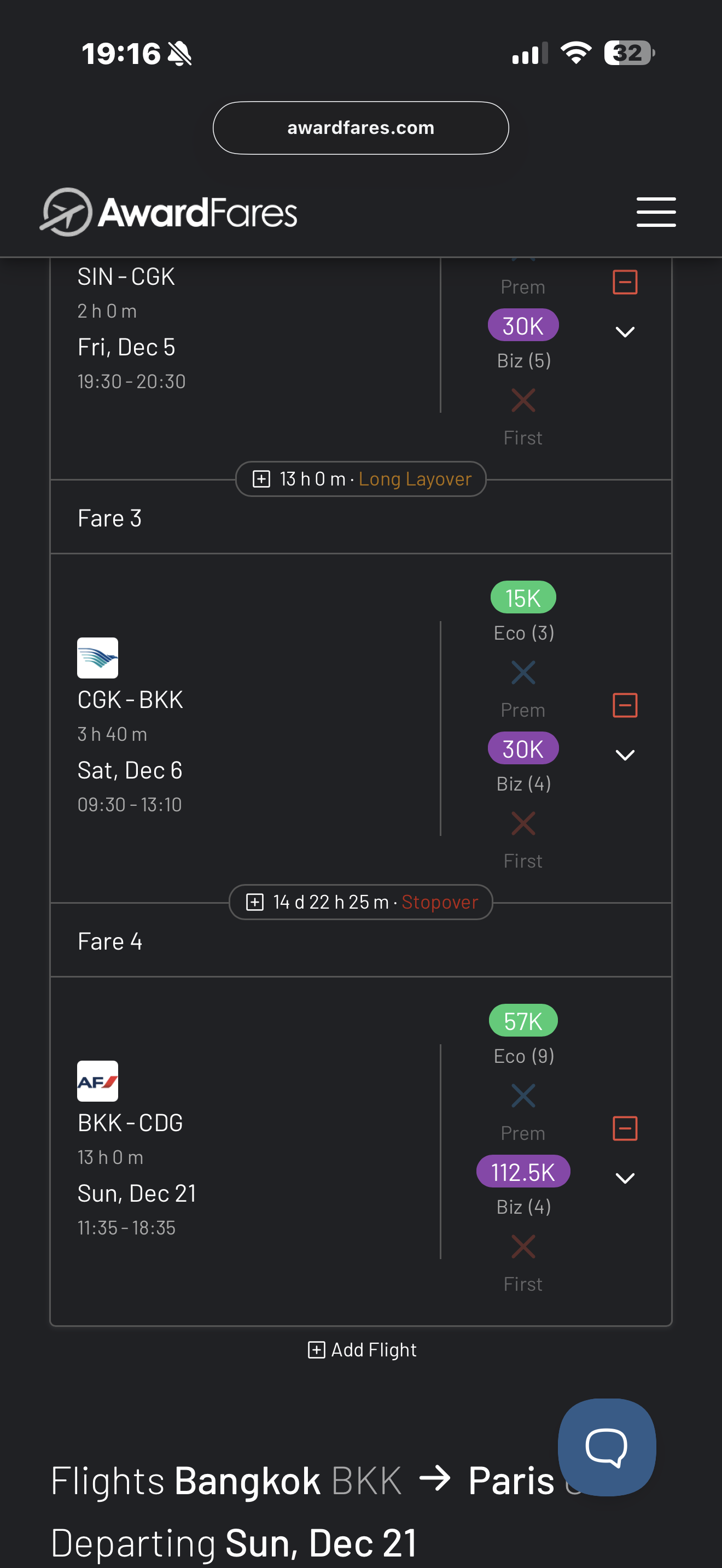The height and width of the screenshot is (1568, 722).
Task: Select 30K Biz fare for CGK - BKK
Action: [x=523, y=748]
